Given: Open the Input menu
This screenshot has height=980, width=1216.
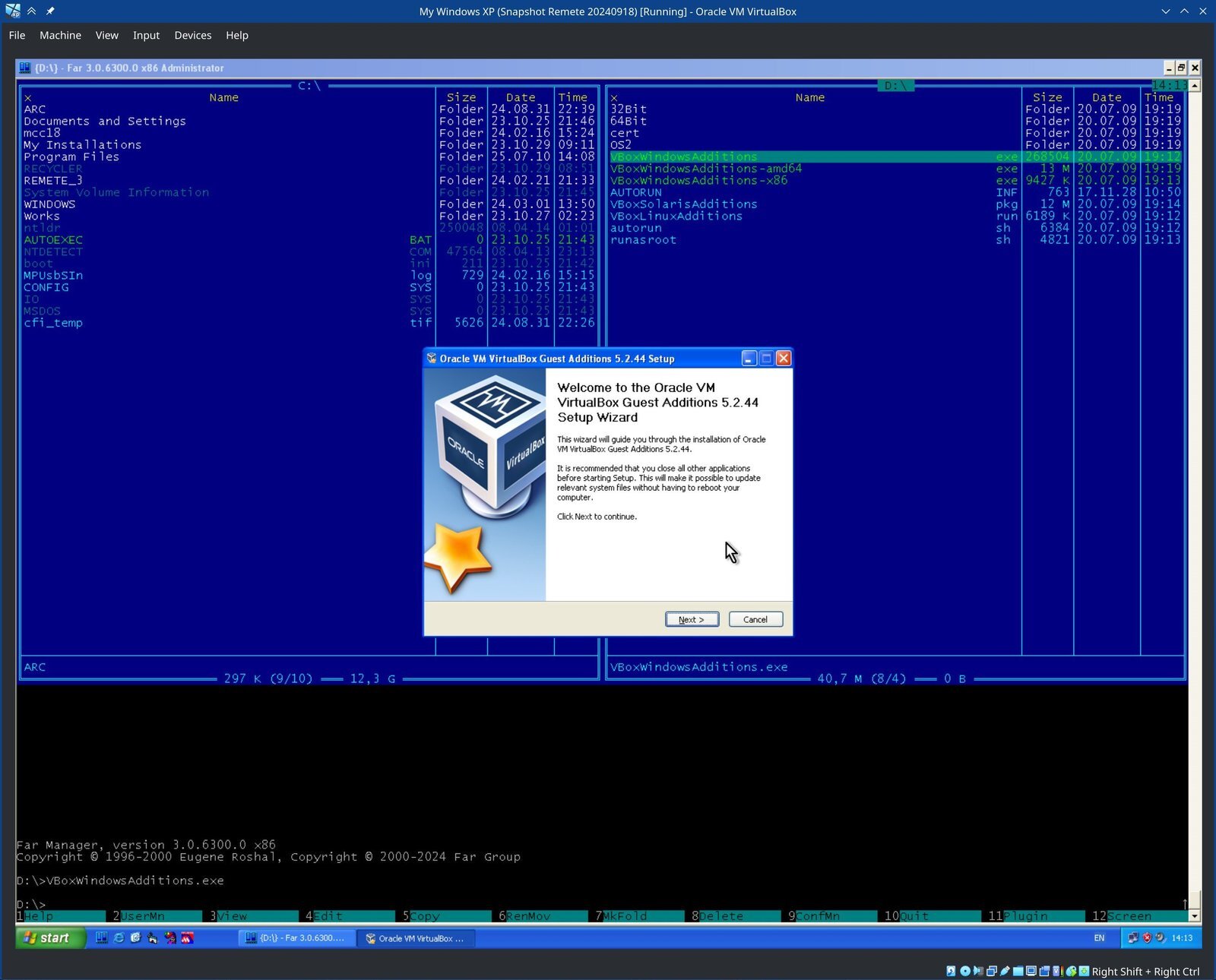Looking at the screenshot, I should coord(146,35).
